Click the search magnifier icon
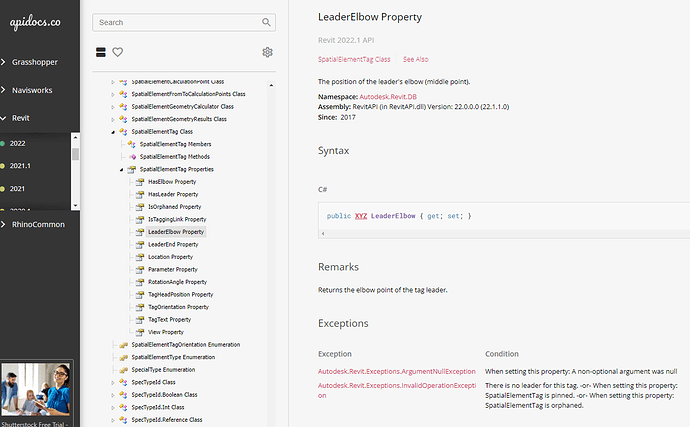Viewport: 690px width, 427px height. 266,21
